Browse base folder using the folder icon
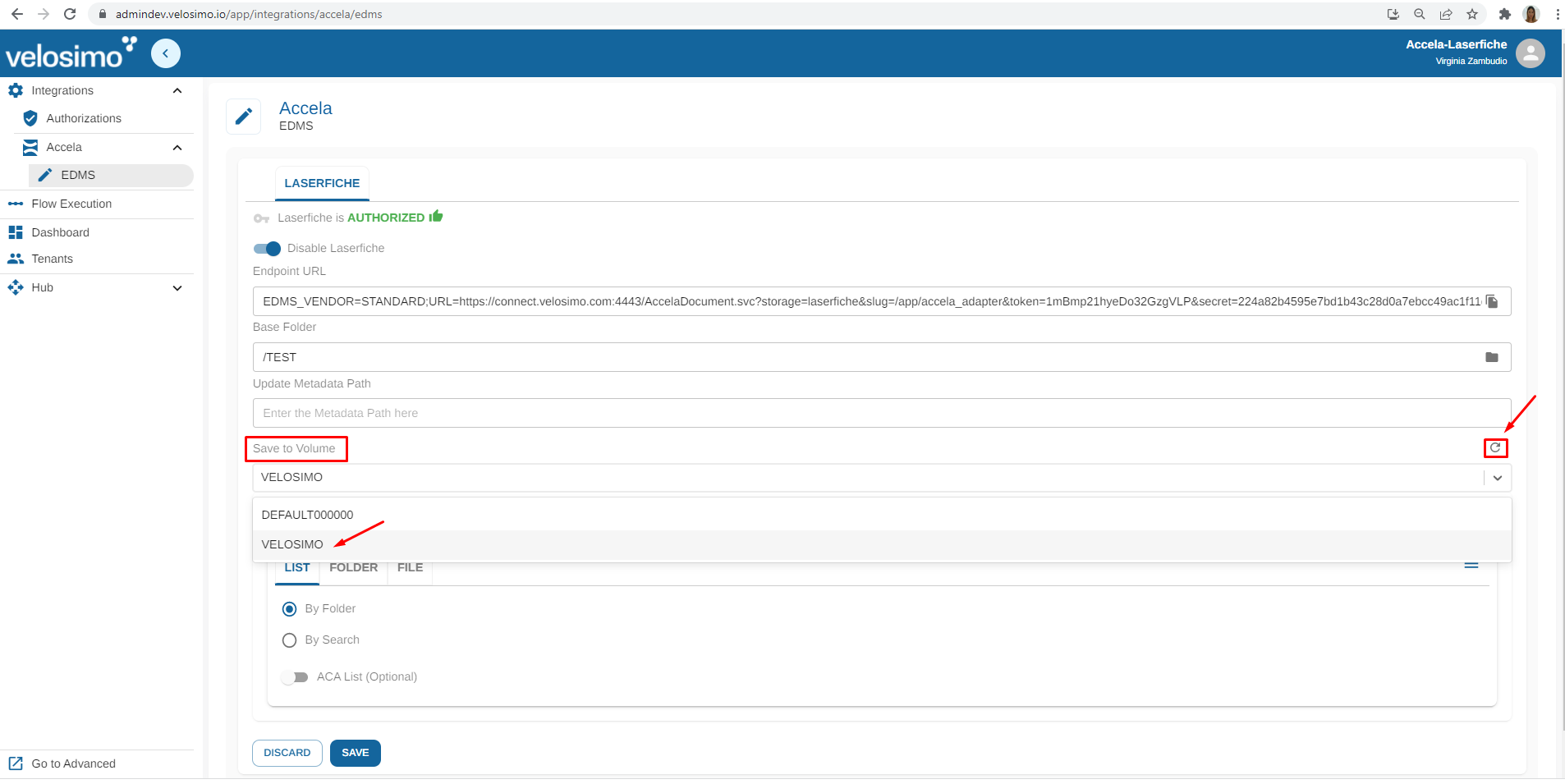The image size is (1565, 784). tap(1492, 357)
